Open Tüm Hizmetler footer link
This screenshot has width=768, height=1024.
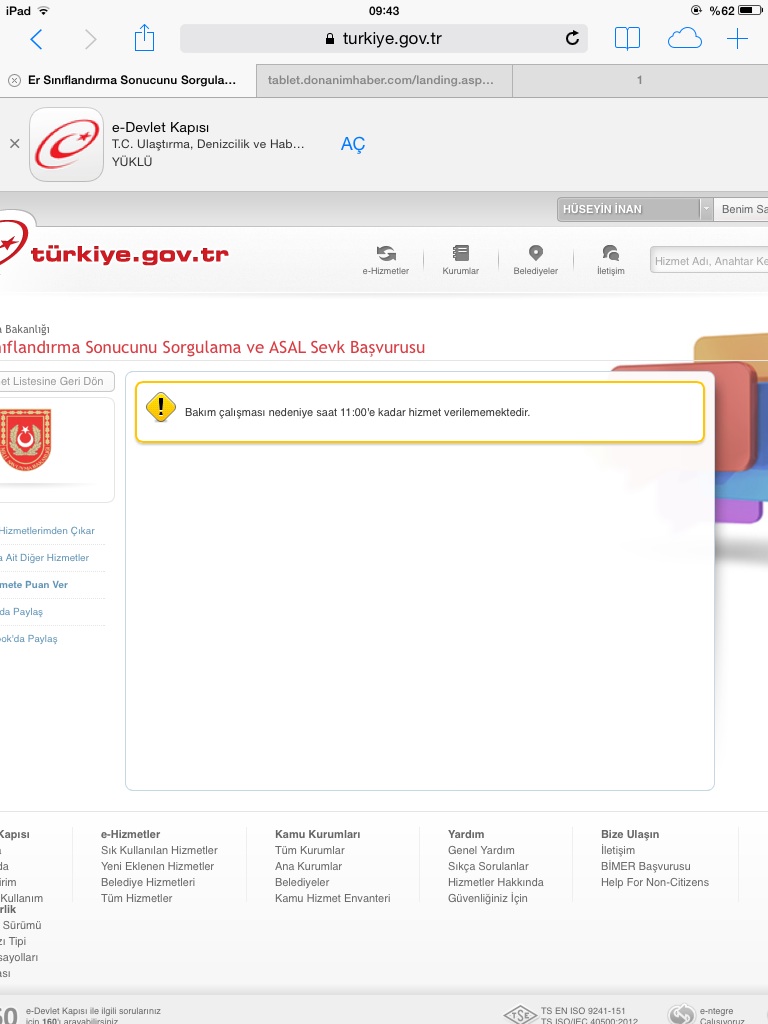pos(136,898)
